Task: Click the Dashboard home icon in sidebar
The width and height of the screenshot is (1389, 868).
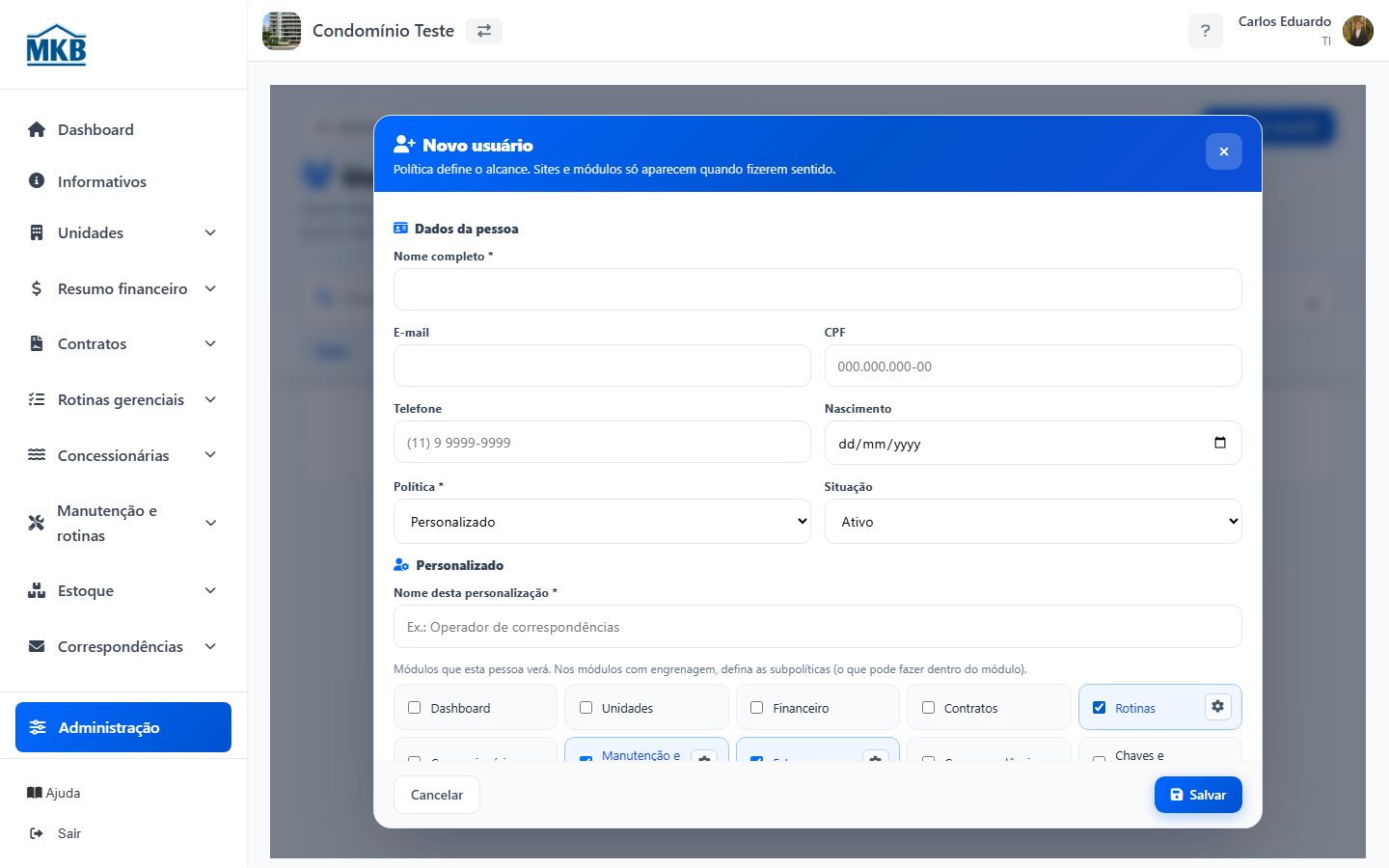Action: (x=37, y=129)
